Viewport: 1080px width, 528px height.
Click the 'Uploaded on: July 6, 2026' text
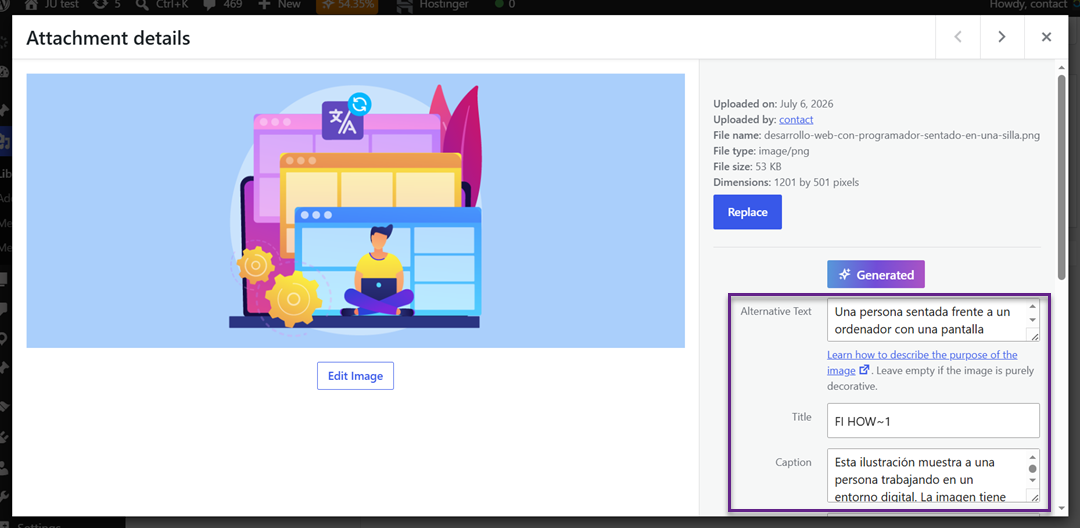773,104
